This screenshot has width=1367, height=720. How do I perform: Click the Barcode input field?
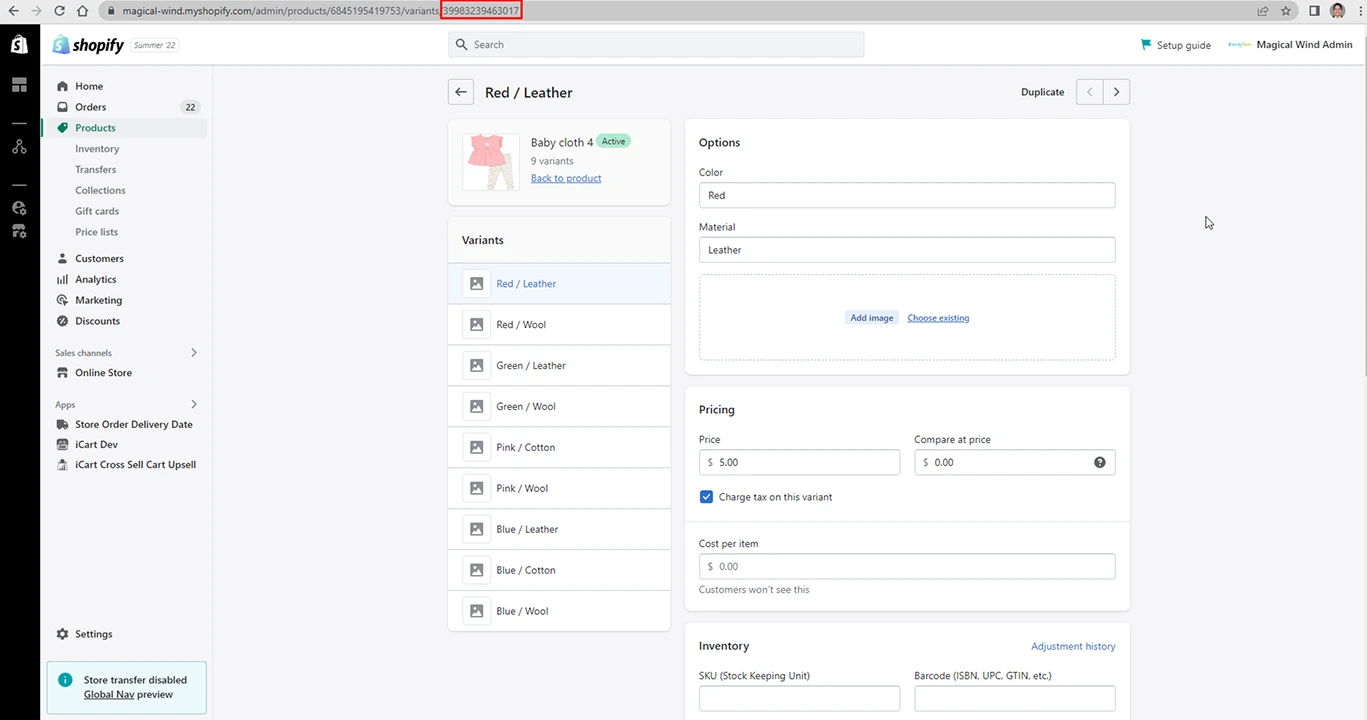1014,698
